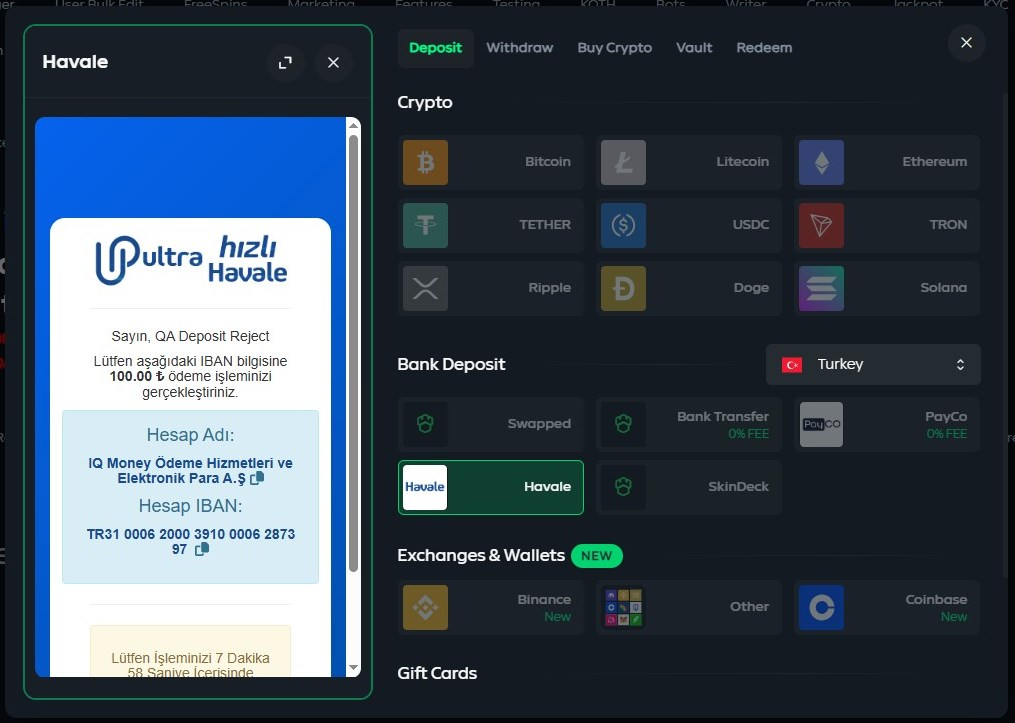
Task: Select the TRON logo icon
Action: pos(821,225)
